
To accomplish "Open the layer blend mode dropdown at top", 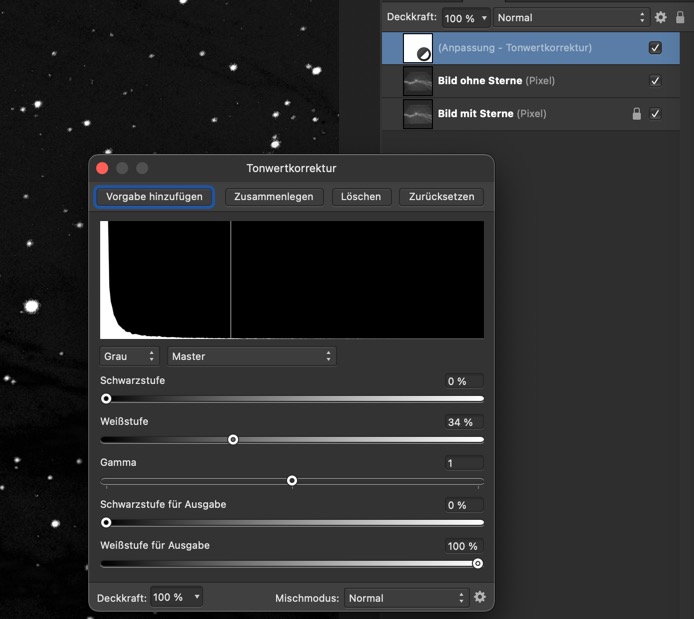I will 571,18.
